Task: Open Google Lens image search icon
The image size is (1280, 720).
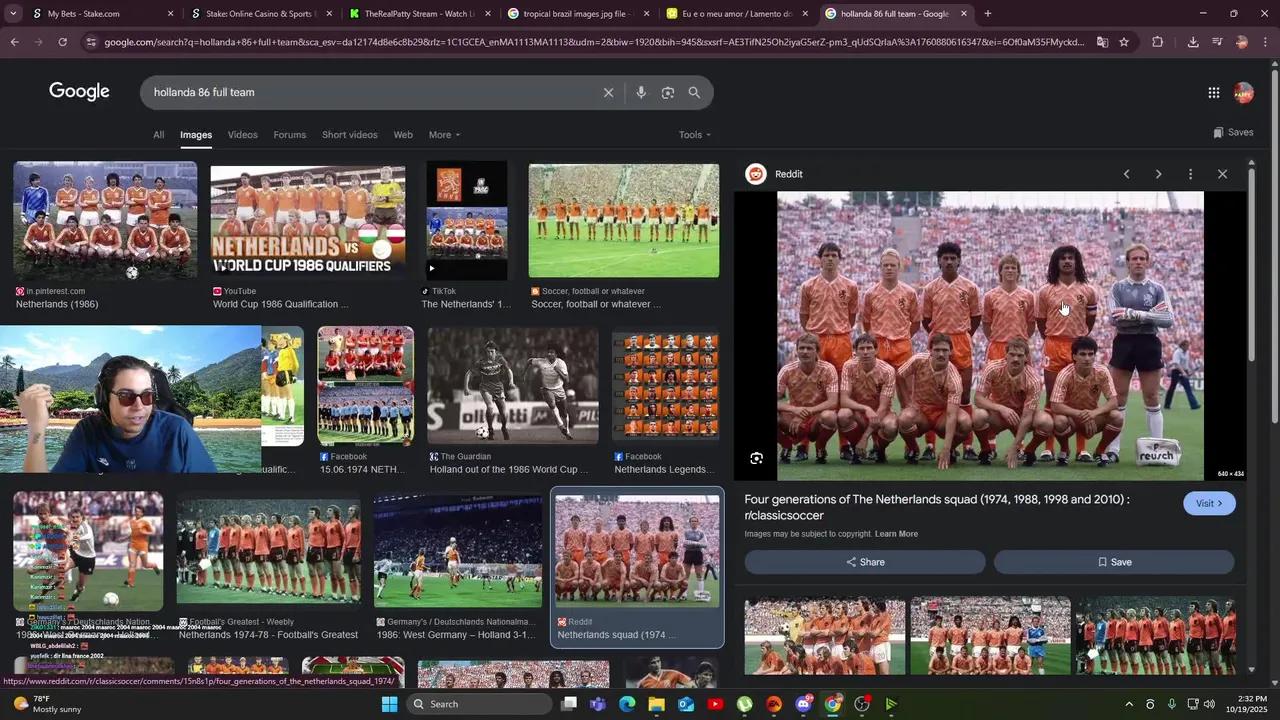Action: (x=668, y=92)
